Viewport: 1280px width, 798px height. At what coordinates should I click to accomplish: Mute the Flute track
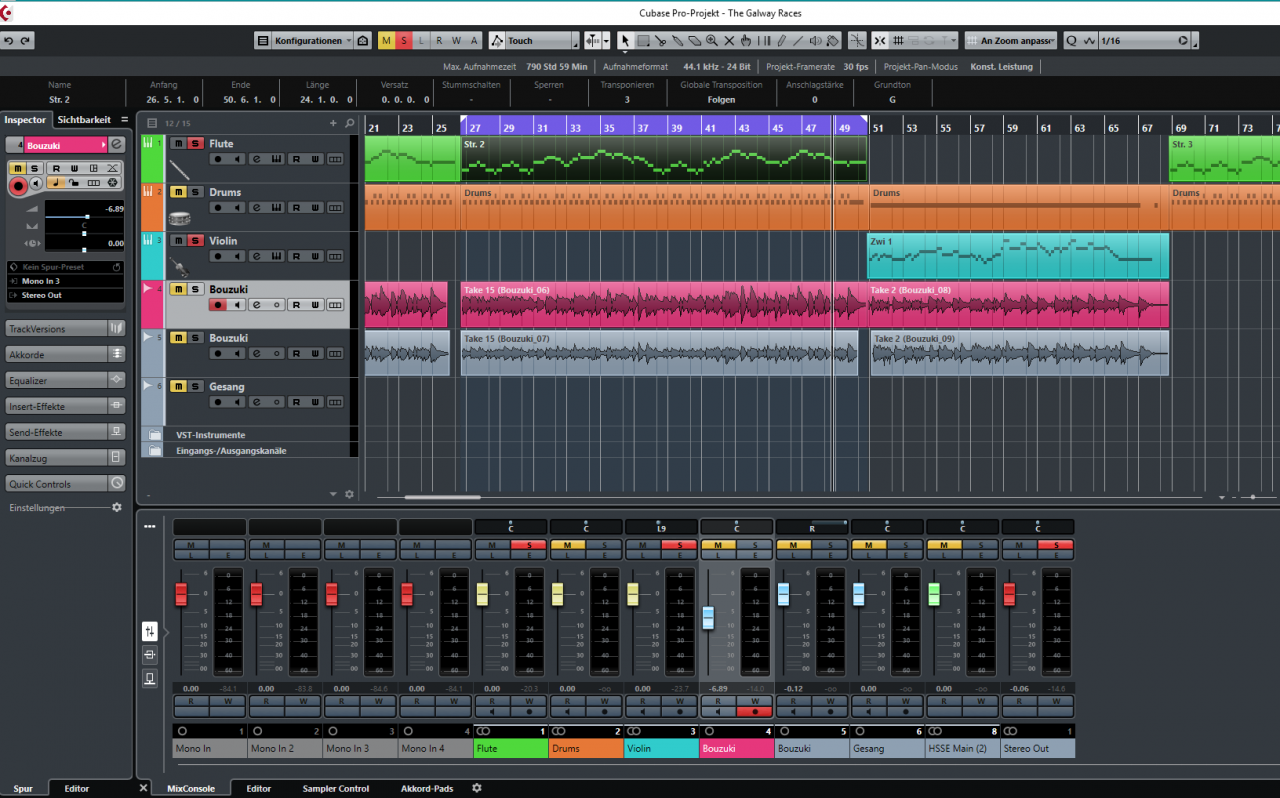point(178,143)
